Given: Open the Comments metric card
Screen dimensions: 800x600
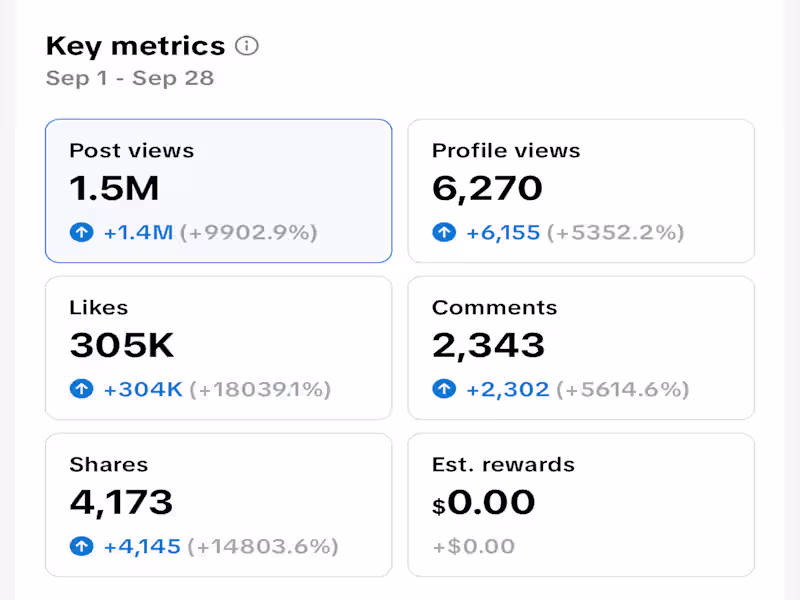Looking at the screenshot, I should click(581, 348).
